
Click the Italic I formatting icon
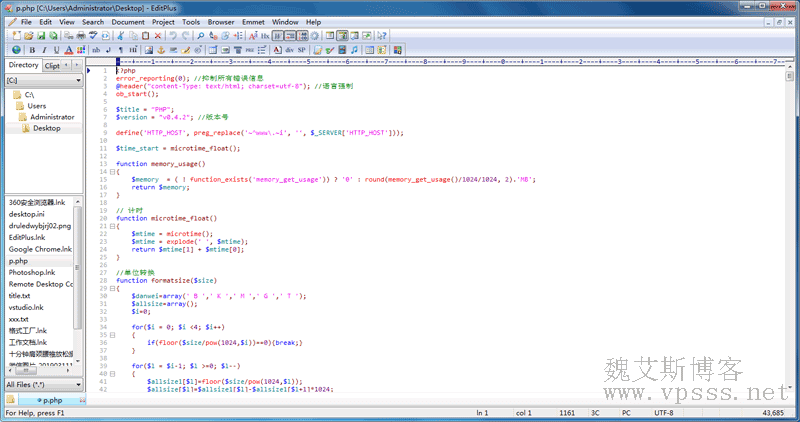click(44, 49)
